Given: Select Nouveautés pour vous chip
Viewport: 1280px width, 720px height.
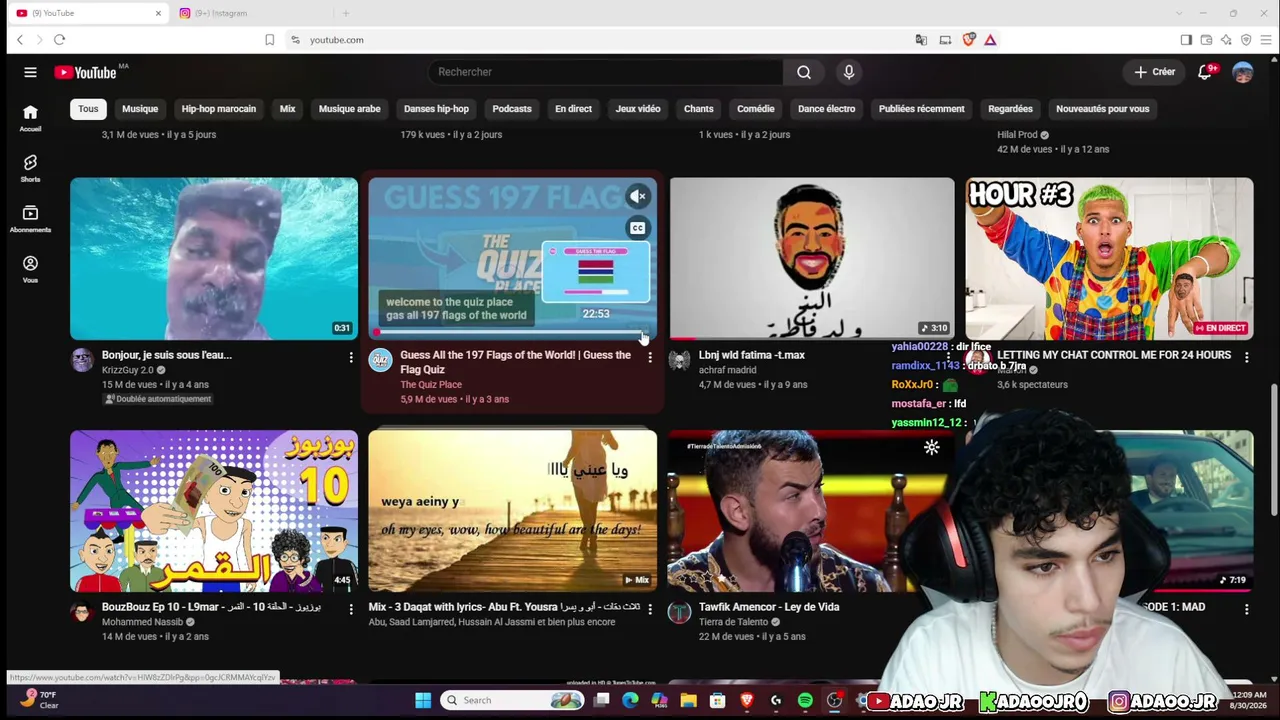Looking at the screenshot, I should click(1103, 109).
